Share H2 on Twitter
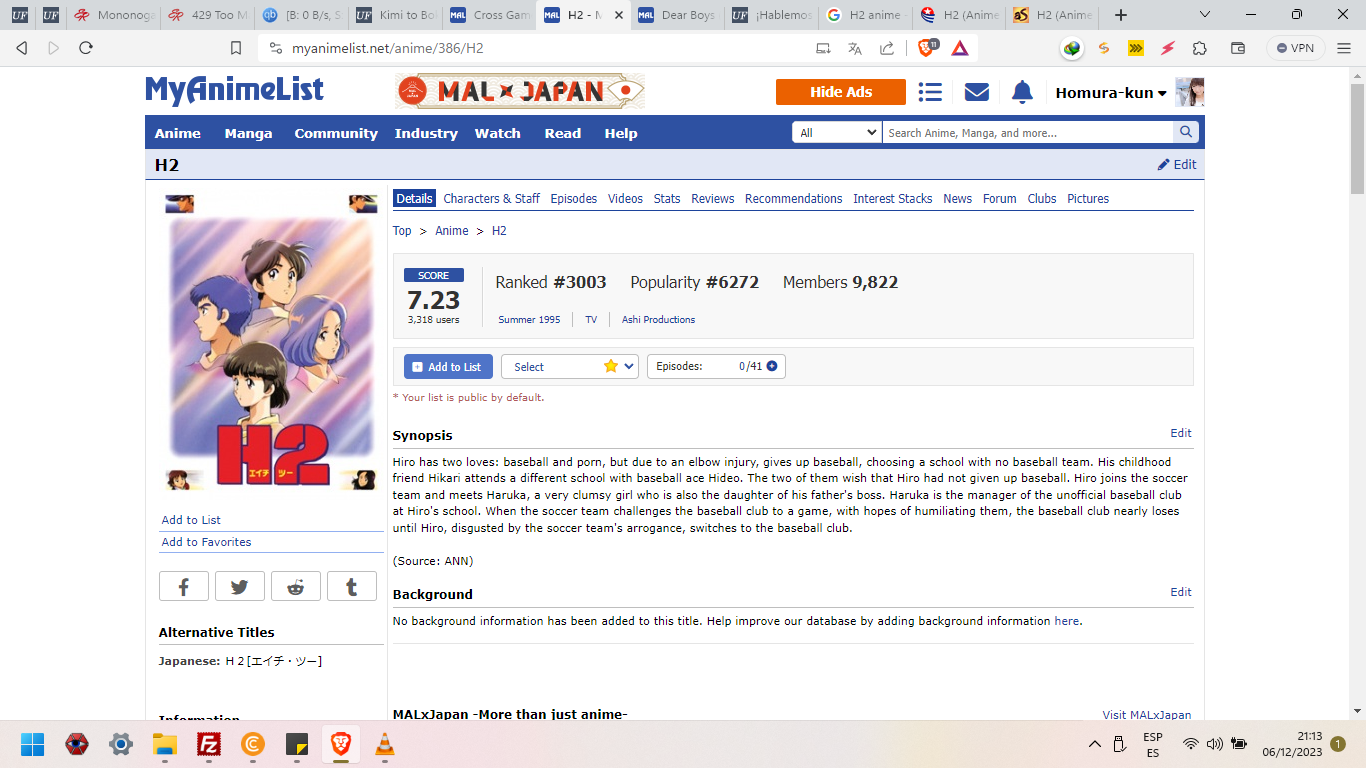This screenshot has height=768, width=1366. [x=240, y=587]
